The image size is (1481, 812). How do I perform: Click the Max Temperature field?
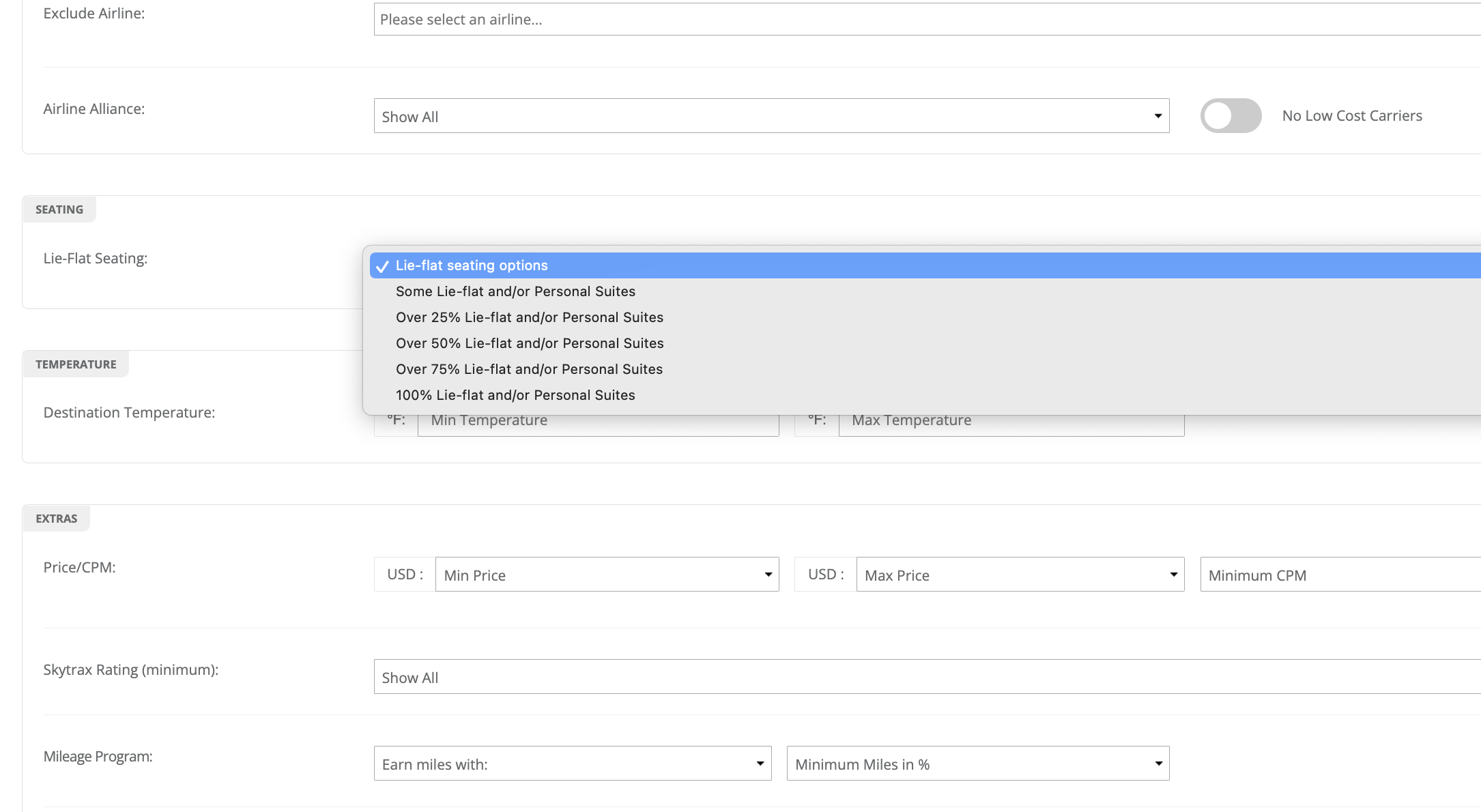pos(1010,424)
